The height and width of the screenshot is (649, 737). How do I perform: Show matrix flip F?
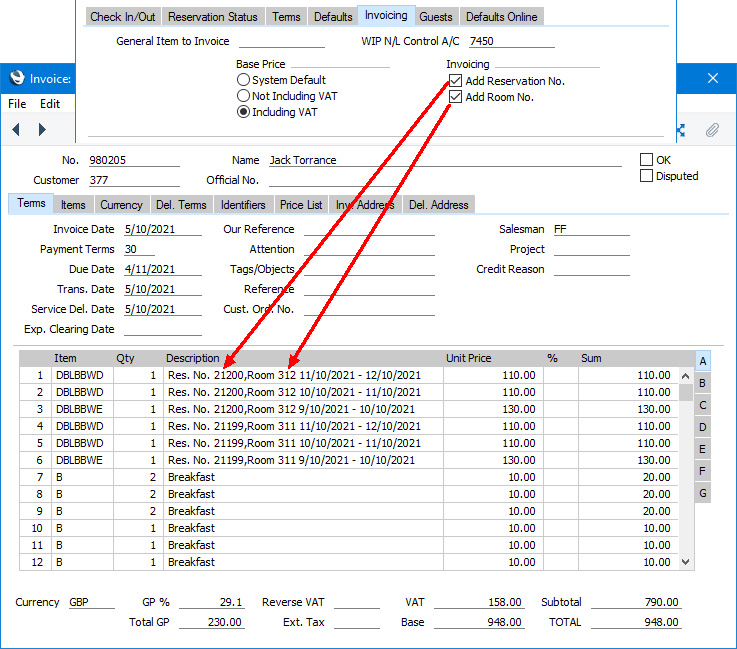pyautogui.click(x=703, y=471)
